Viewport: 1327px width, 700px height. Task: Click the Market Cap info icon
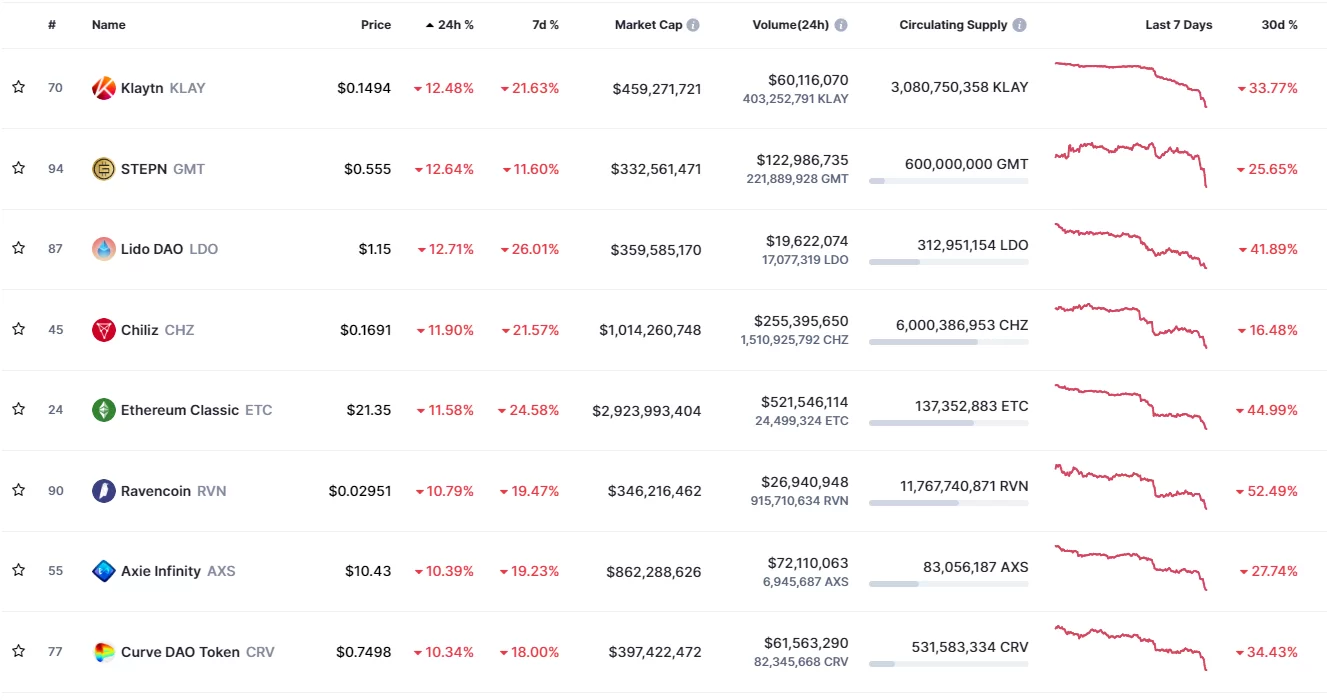click(x=693, y=25)
